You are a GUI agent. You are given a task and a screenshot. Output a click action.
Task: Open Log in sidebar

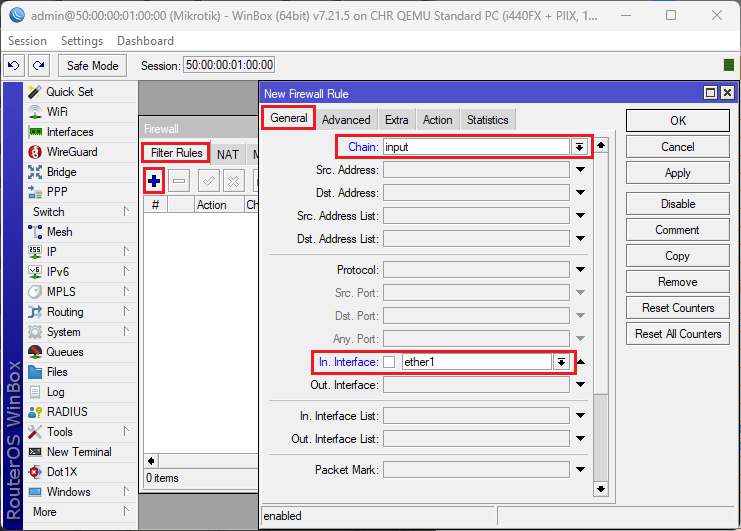pyautogui.click(x=80, y=392)
